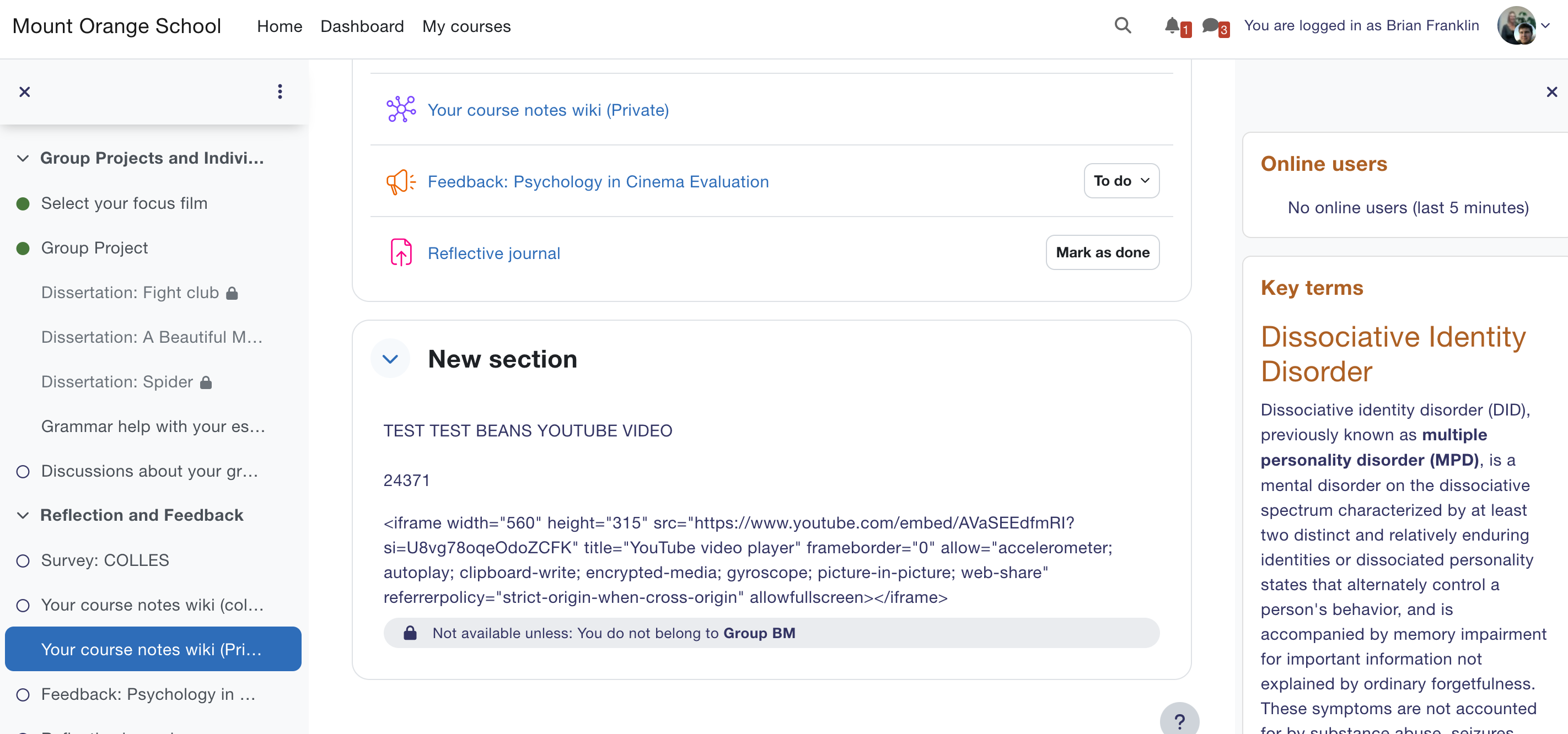Click Mount Orange School site title
The width and height of the screenshot is (1568, 734).
(x=116, y=25)
